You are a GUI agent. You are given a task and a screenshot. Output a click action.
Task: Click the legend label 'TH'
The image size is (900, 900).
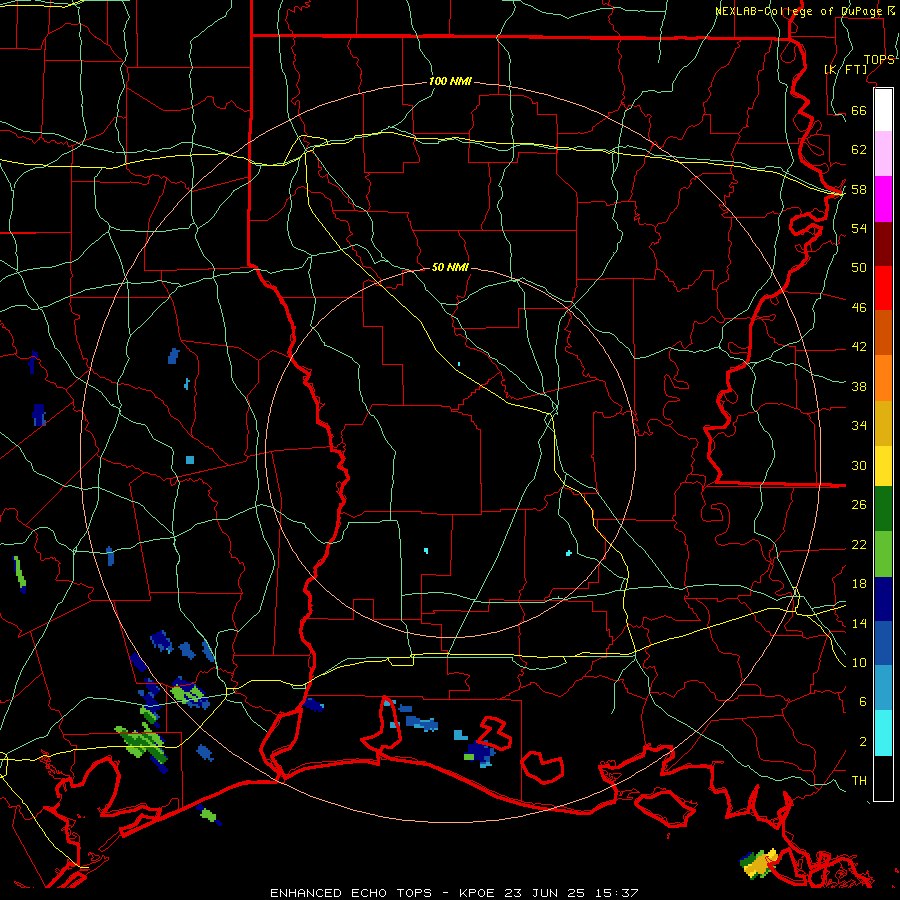point(859,781)
